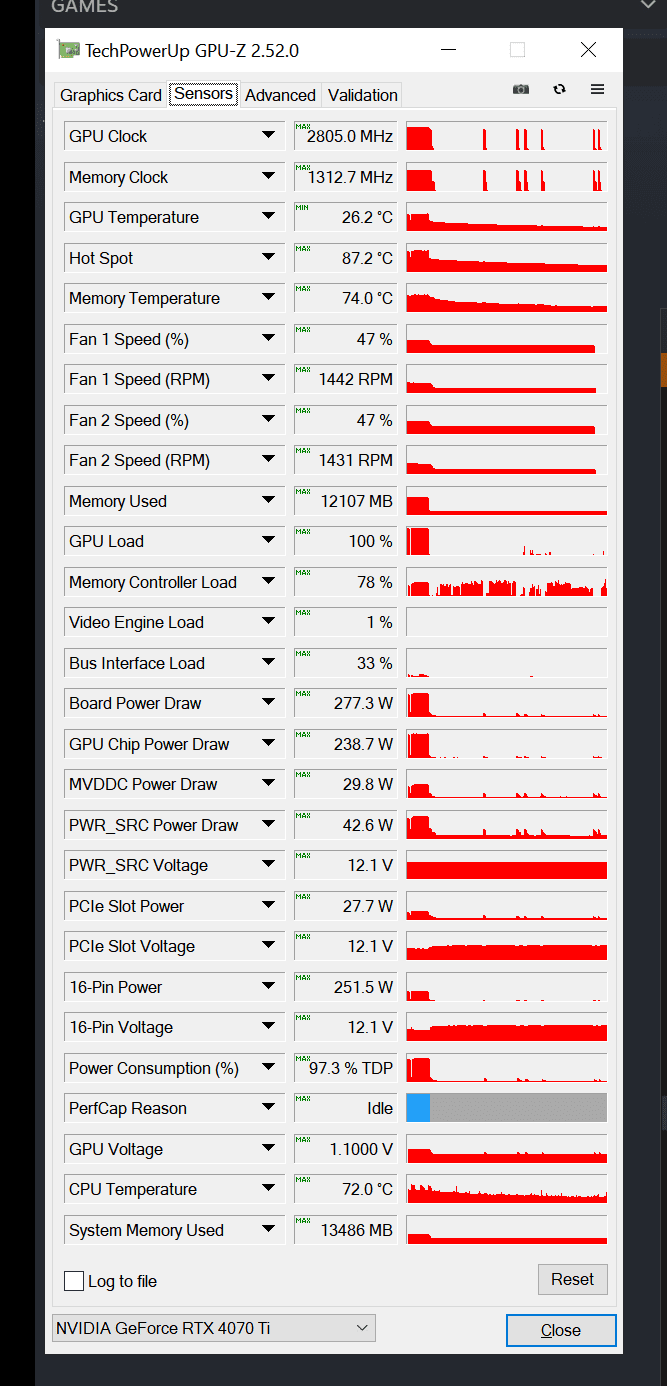Open the GPU Load dropdown arrow
The image size is (667, 1386).
(x=268, y=541)
